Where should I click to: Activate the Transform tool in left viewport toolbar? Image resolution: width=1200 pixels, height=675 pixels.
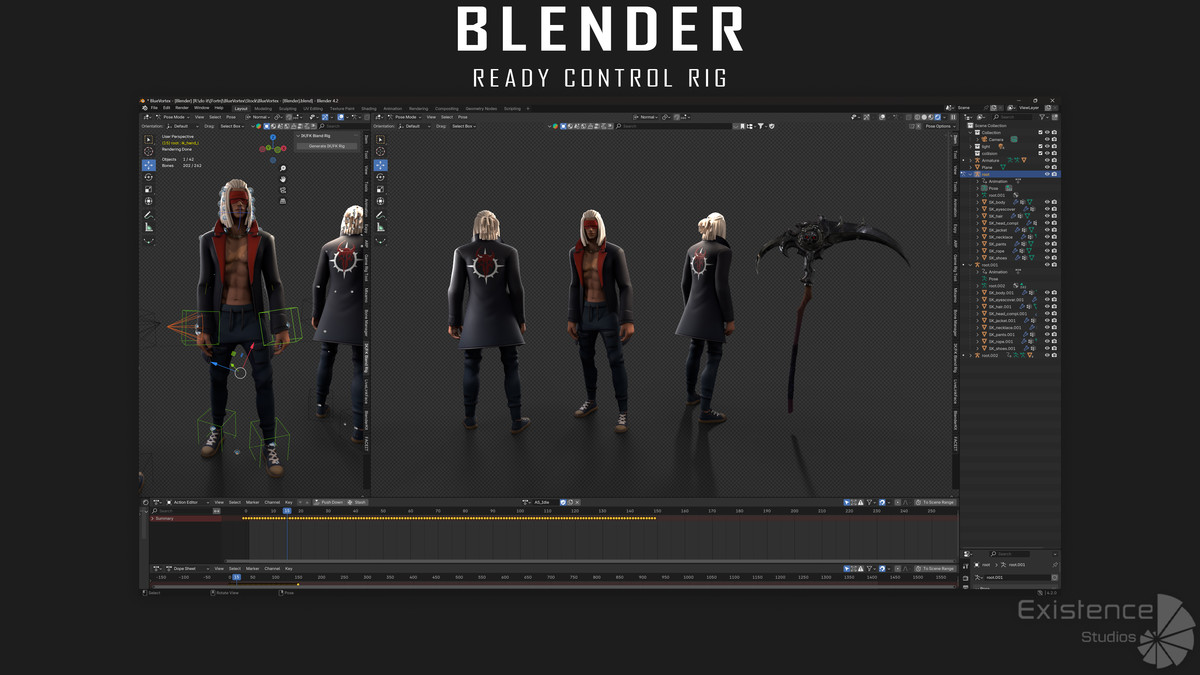(x=149, y=201)
